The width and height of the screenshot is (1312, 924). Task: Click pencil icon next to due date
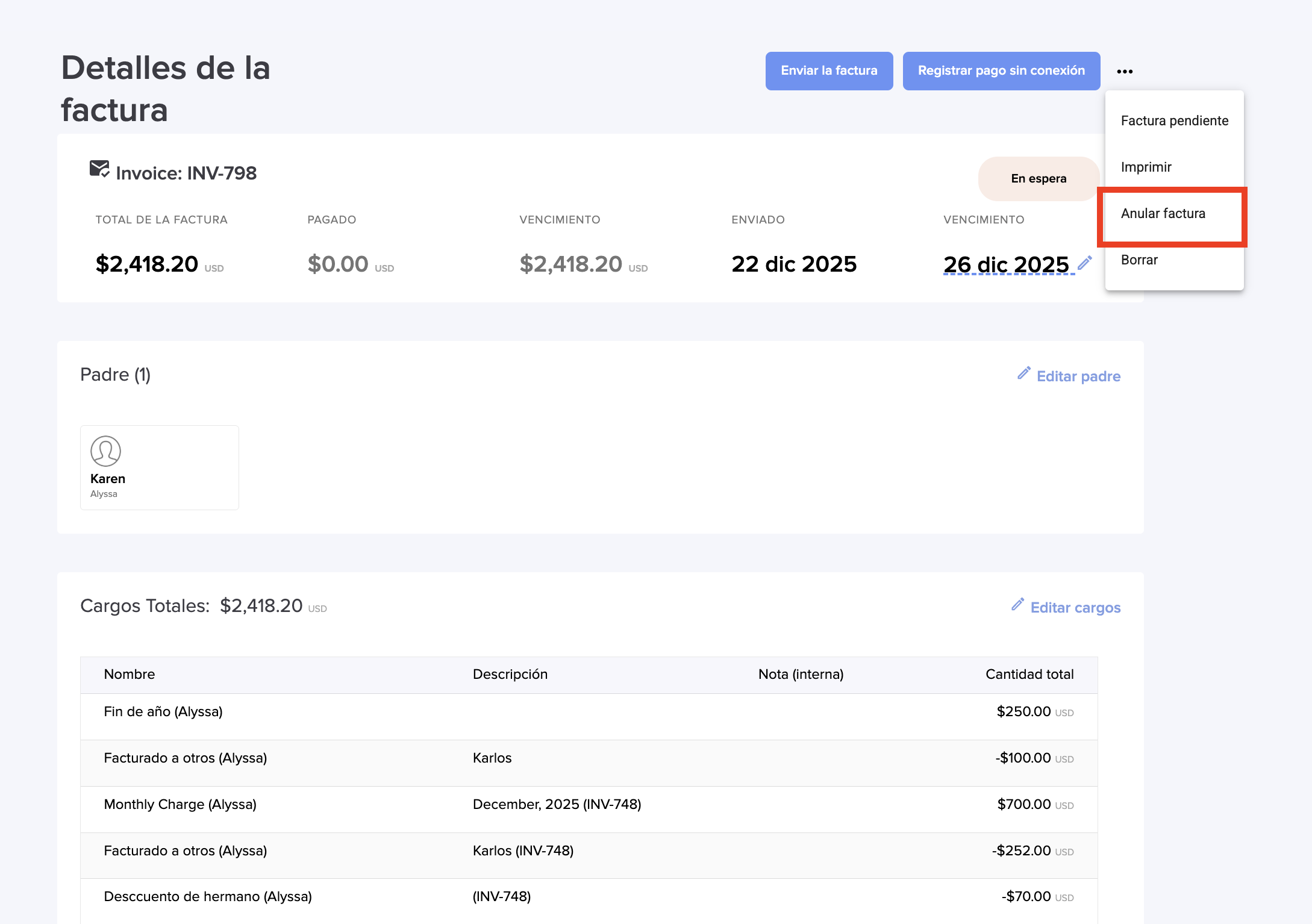[1084, 263]
